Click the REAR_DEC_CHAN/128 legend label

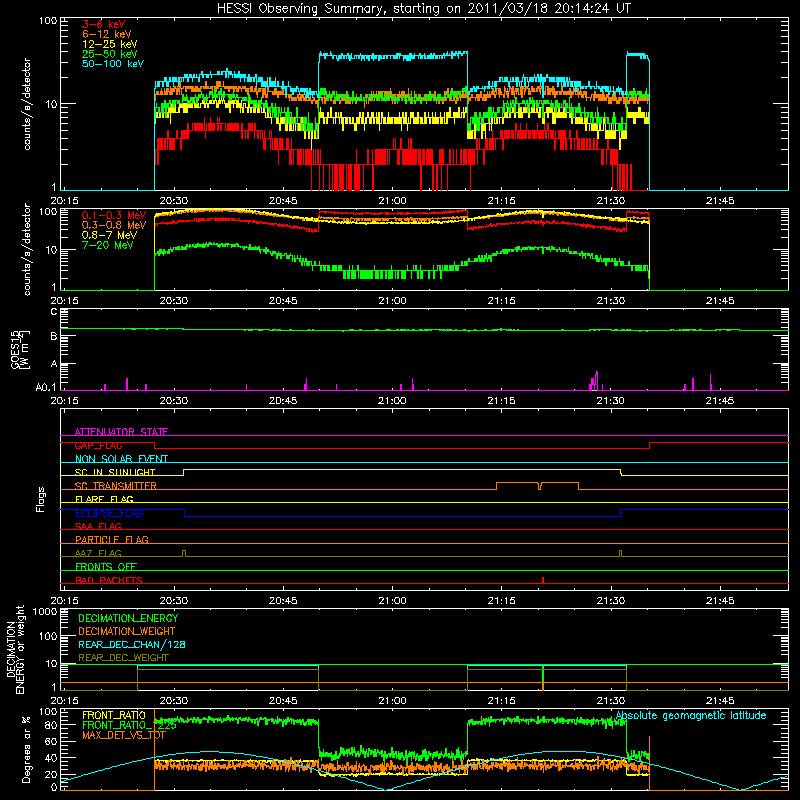(x=132, y=644)
